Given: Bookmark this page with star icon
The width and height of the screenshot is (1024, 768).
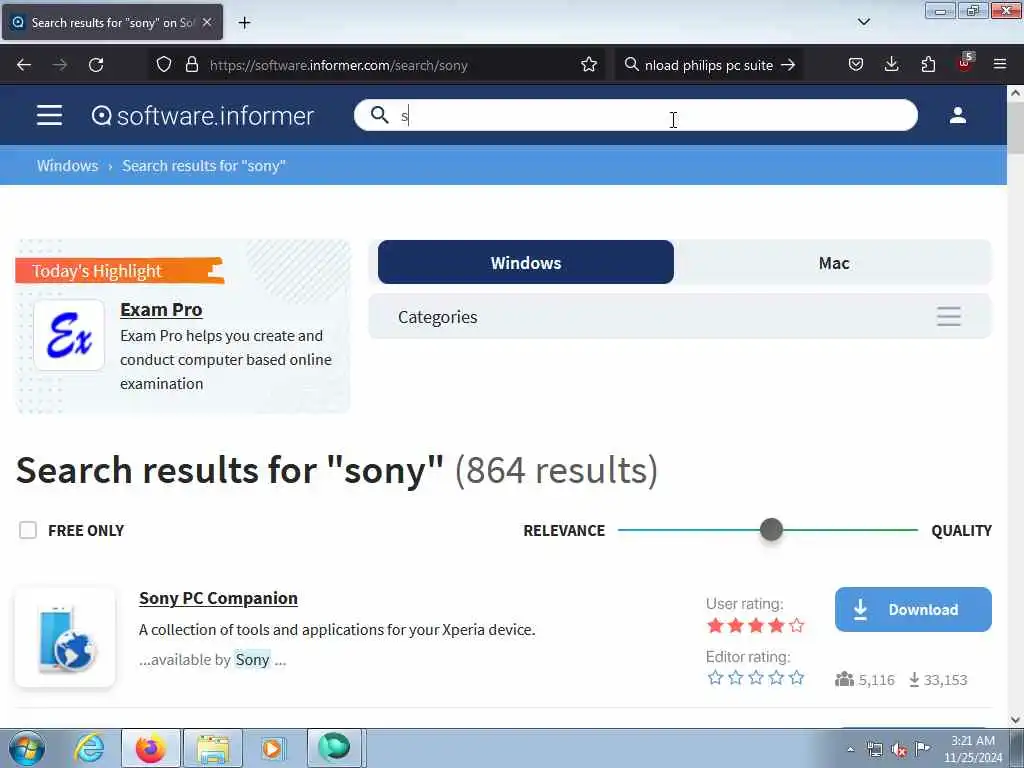Looking at the screenshot, I should pyautogui.click(x=589, y=65).
